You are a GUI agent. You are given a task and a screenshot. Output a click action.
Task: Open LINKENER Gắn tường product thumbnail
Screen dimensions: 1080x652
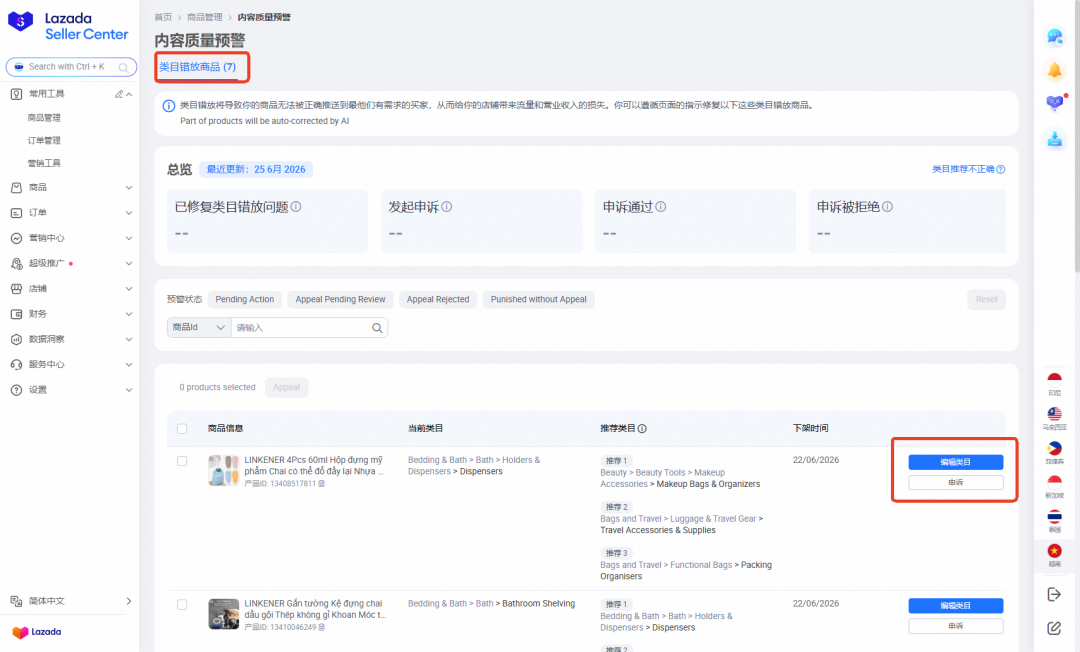click(223, 614)
